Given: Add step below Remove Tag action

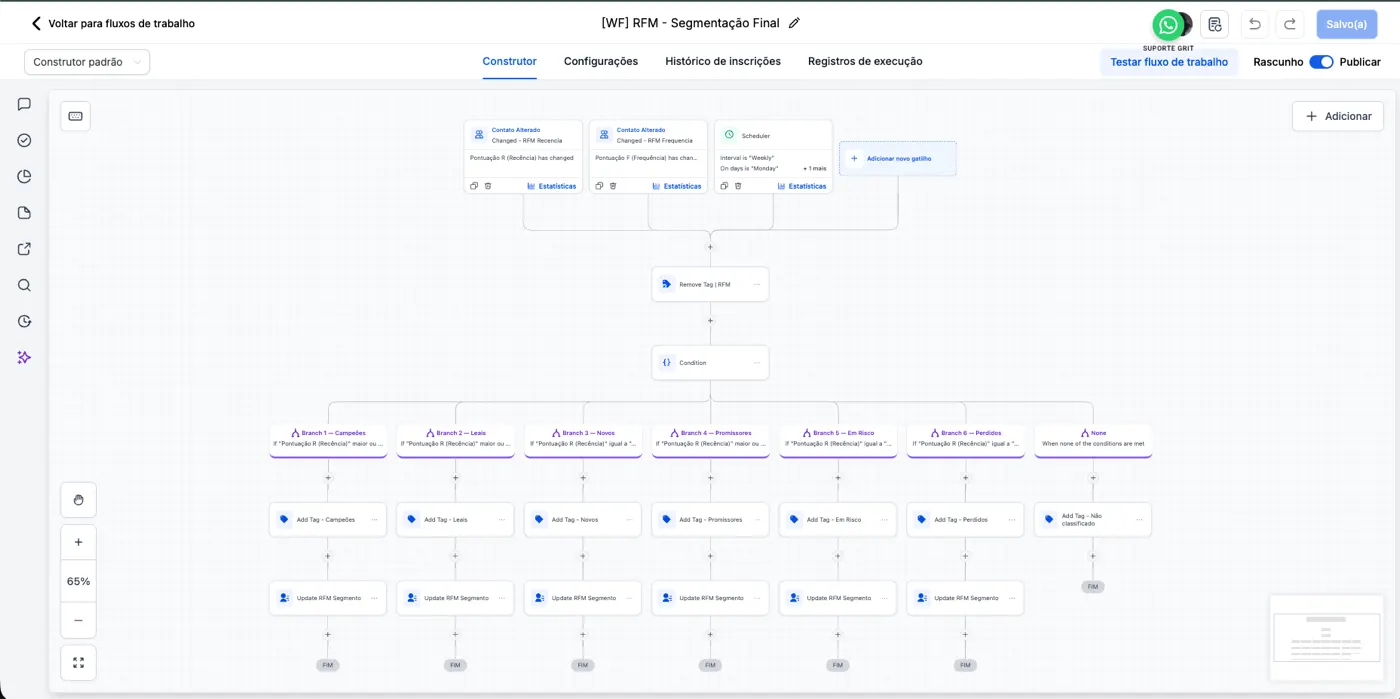Looking at the screenshot, I should [x=710, y=321].
